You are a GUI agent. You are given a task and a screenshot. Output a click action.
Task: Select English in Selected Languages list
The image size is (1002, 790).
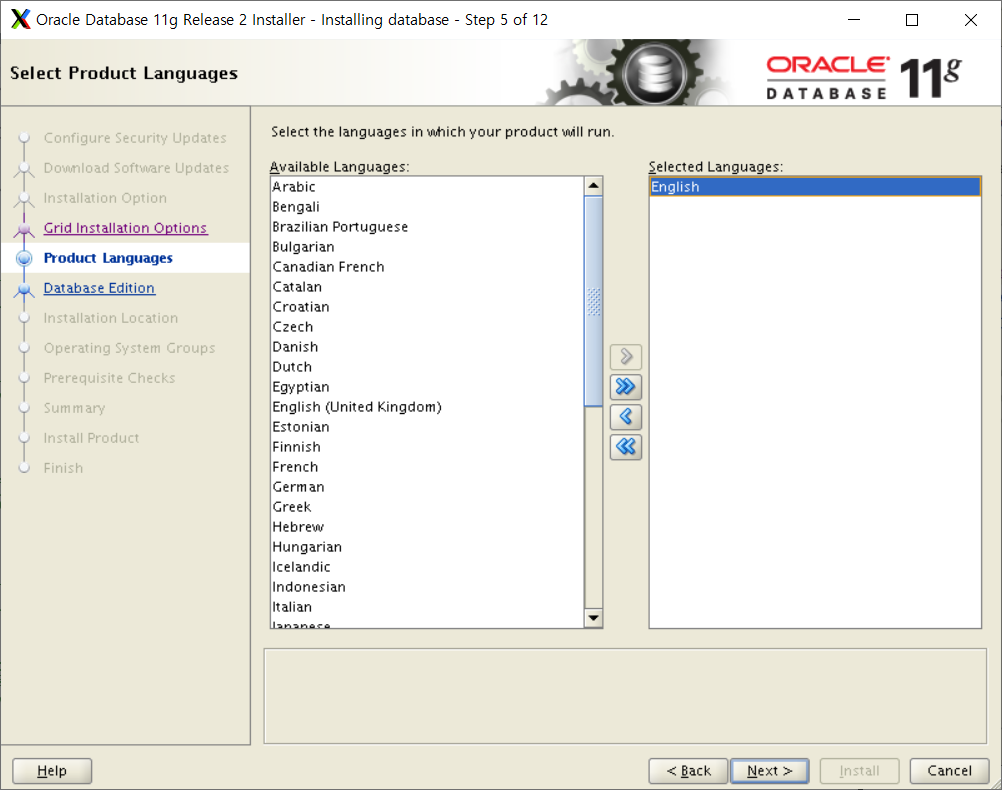(815, 187)
